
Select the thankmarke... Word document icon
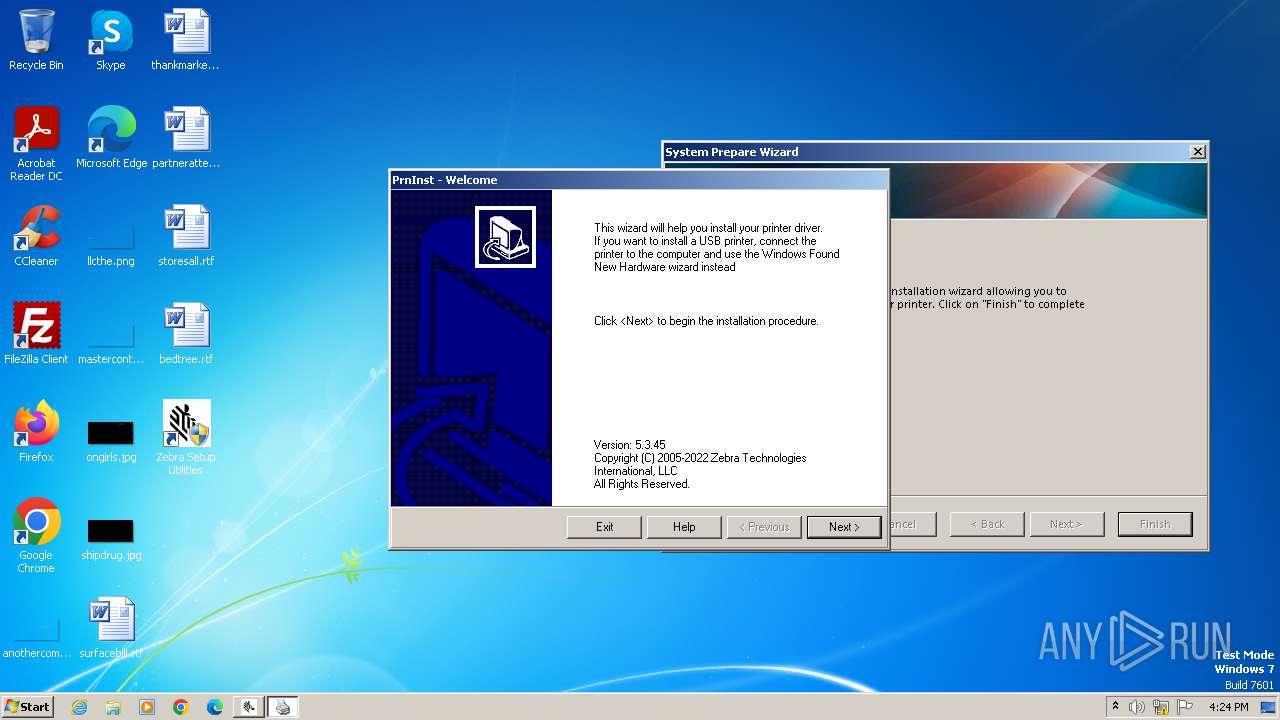coord(186,40)
